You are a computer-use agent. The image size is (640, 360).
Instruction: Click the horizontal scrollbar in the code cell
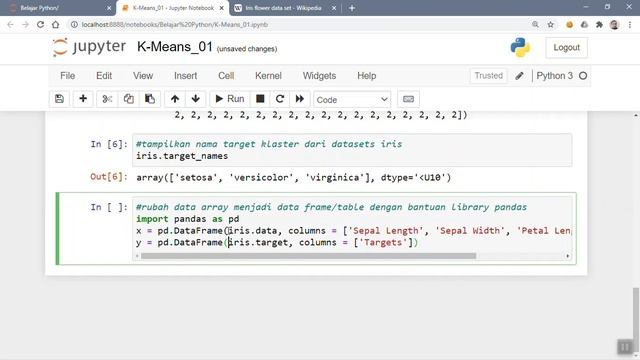pos(308,256)
